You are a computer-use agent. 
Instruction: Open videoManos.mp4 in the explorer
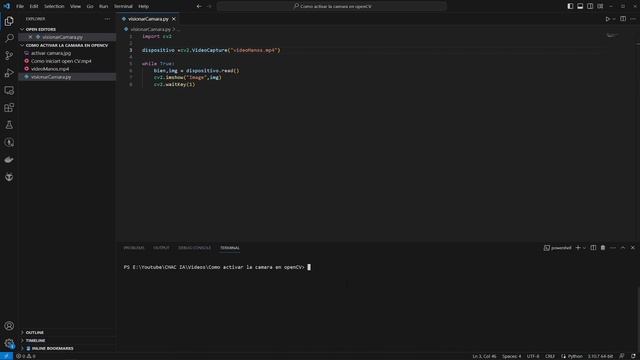click(x=50, y=69)
